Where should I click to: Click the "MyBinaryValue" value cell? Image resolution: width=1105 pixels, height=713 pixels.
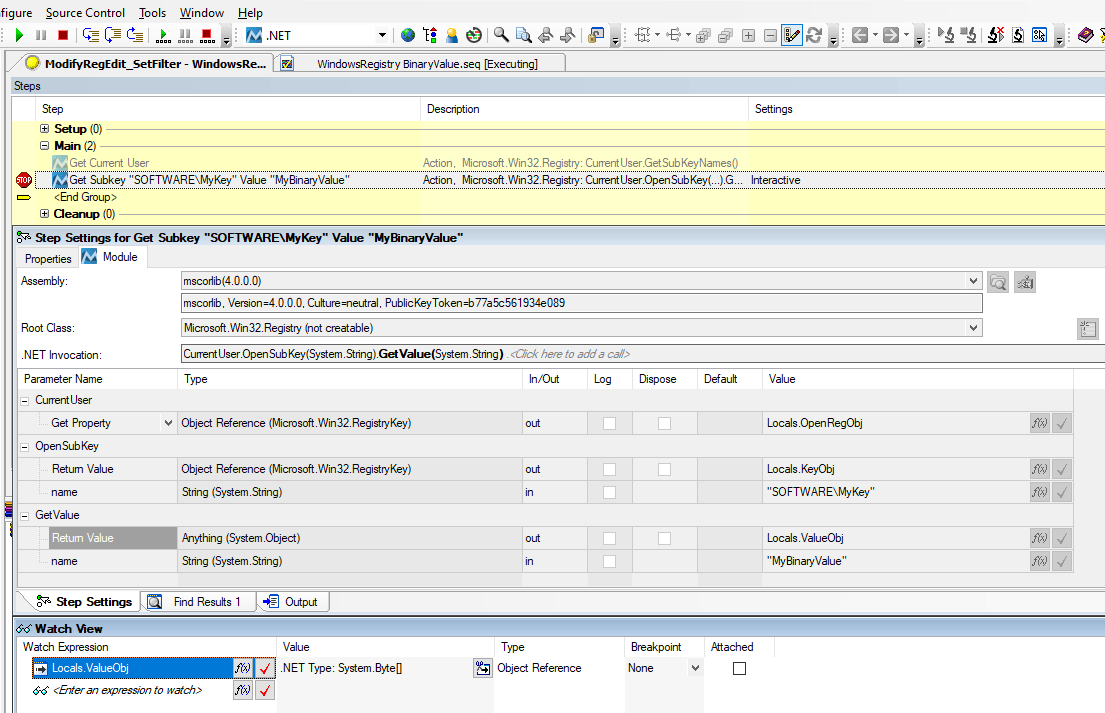(x=896, y=562)
